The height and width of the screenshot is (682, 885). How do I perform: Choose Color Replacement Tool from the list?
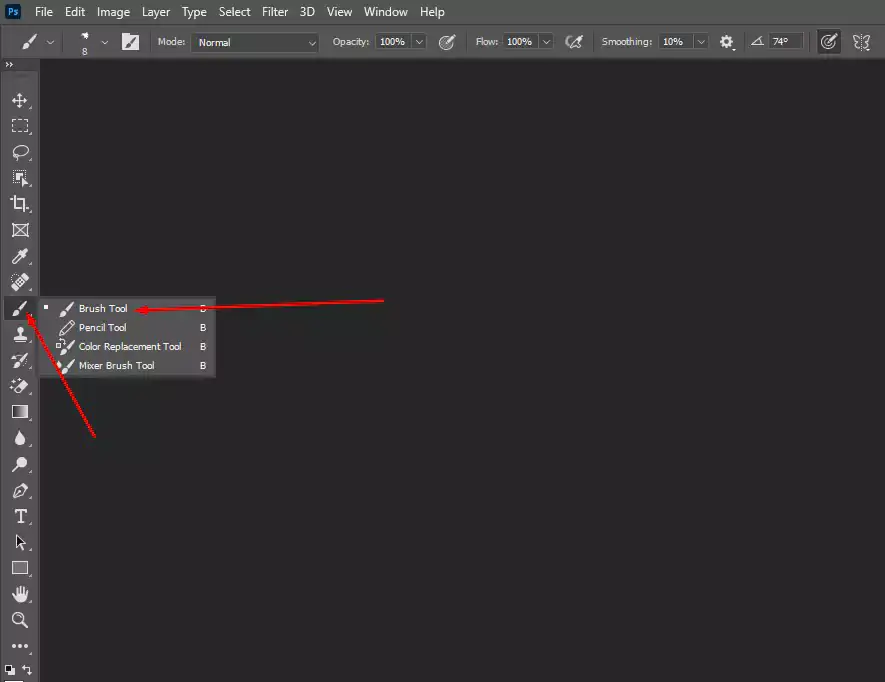tap(128, 346)
